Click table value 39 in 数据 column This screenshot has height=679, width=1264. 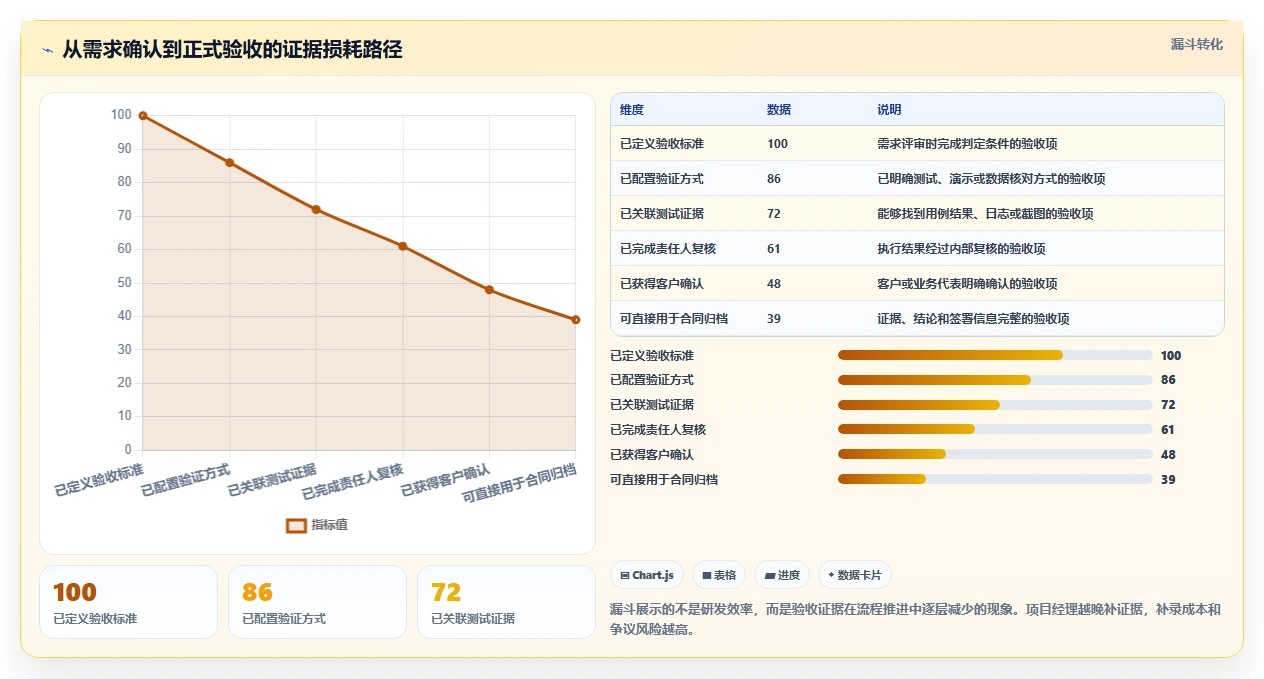[x=774, y=319]
